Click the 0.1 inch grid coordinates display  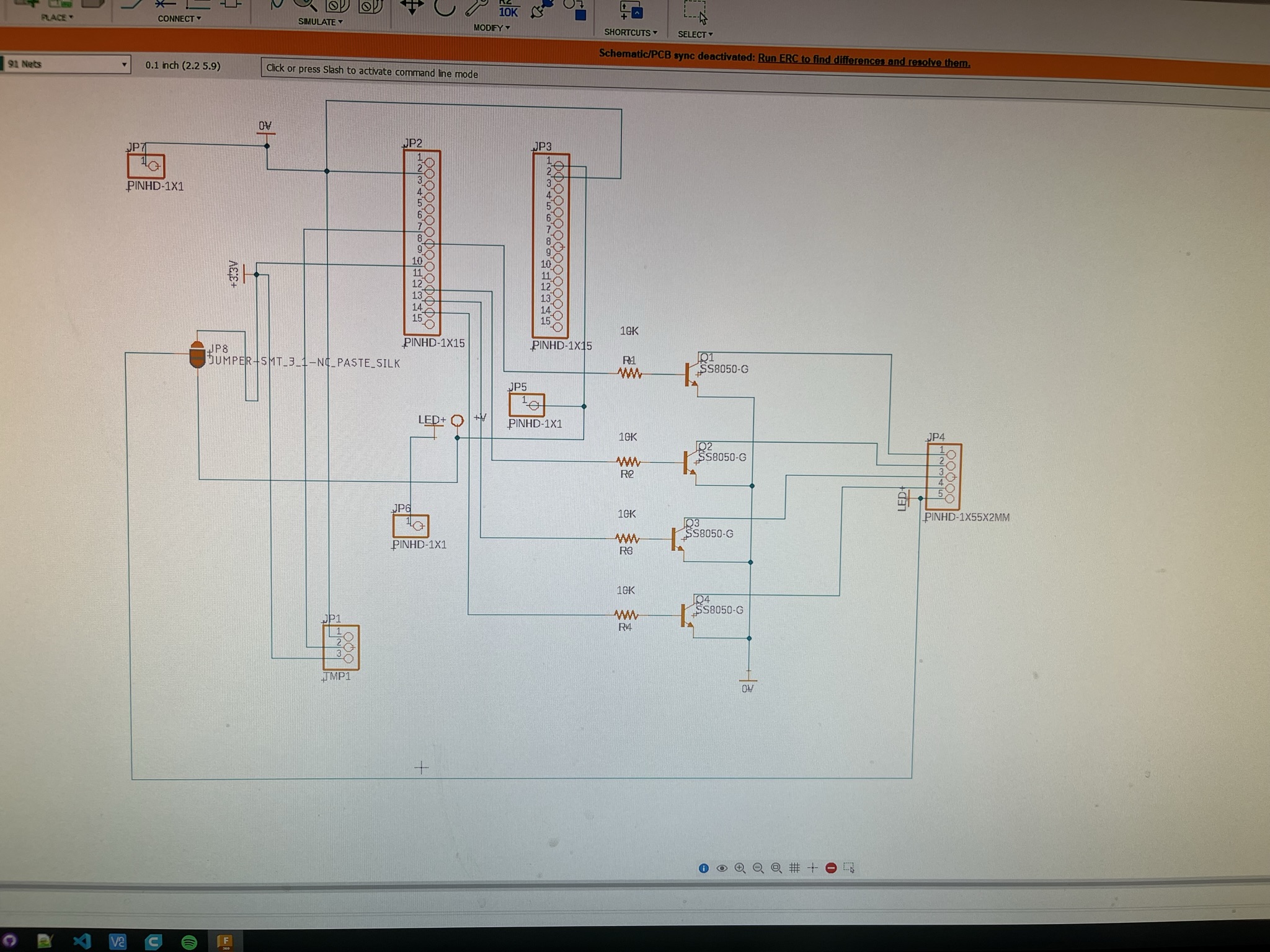pyautogui.click(x=183, y=66)
